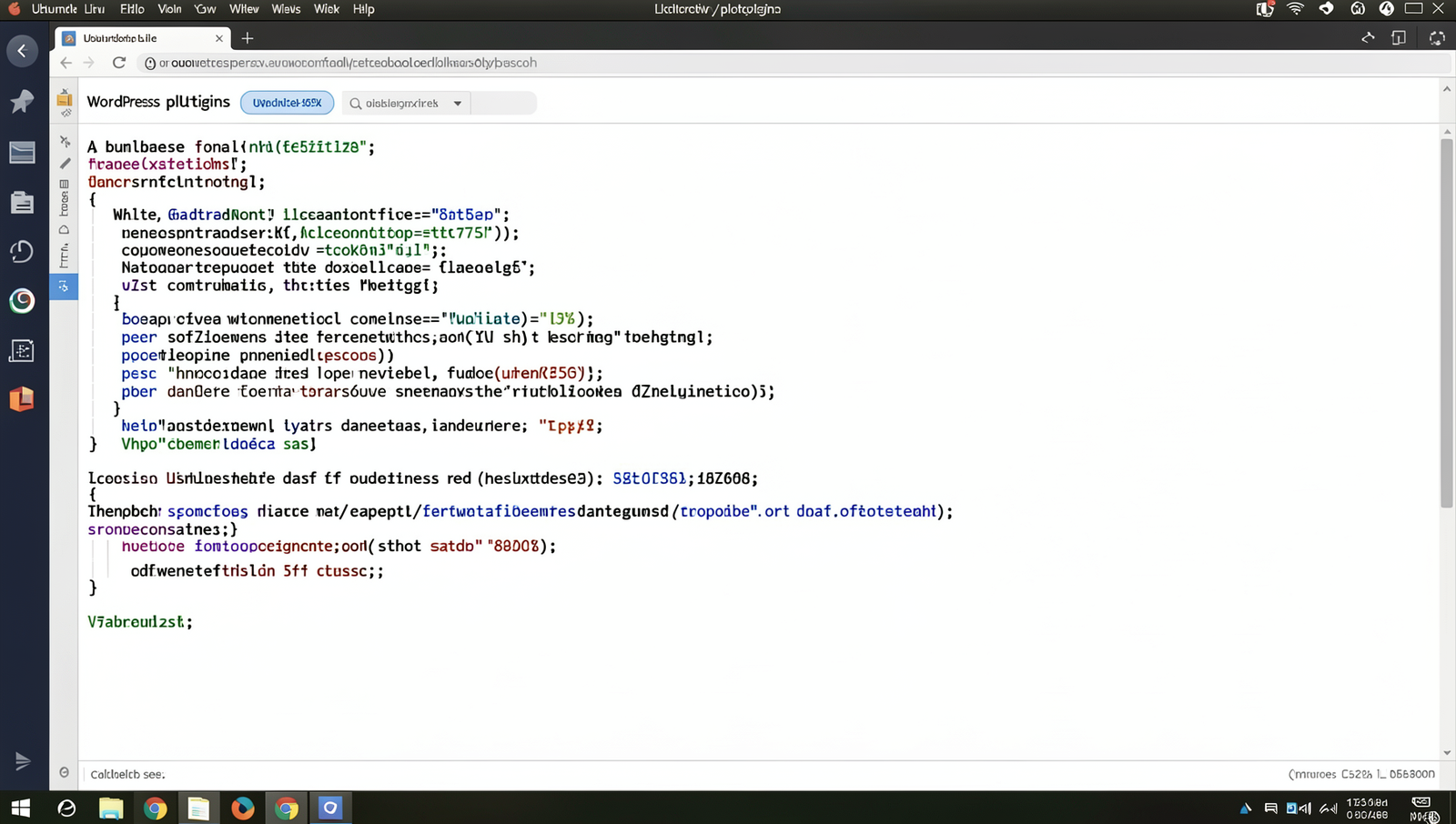Screen dimensions: 1456x824
Task: Open the Wlew menu
Action: coord(244,9)
